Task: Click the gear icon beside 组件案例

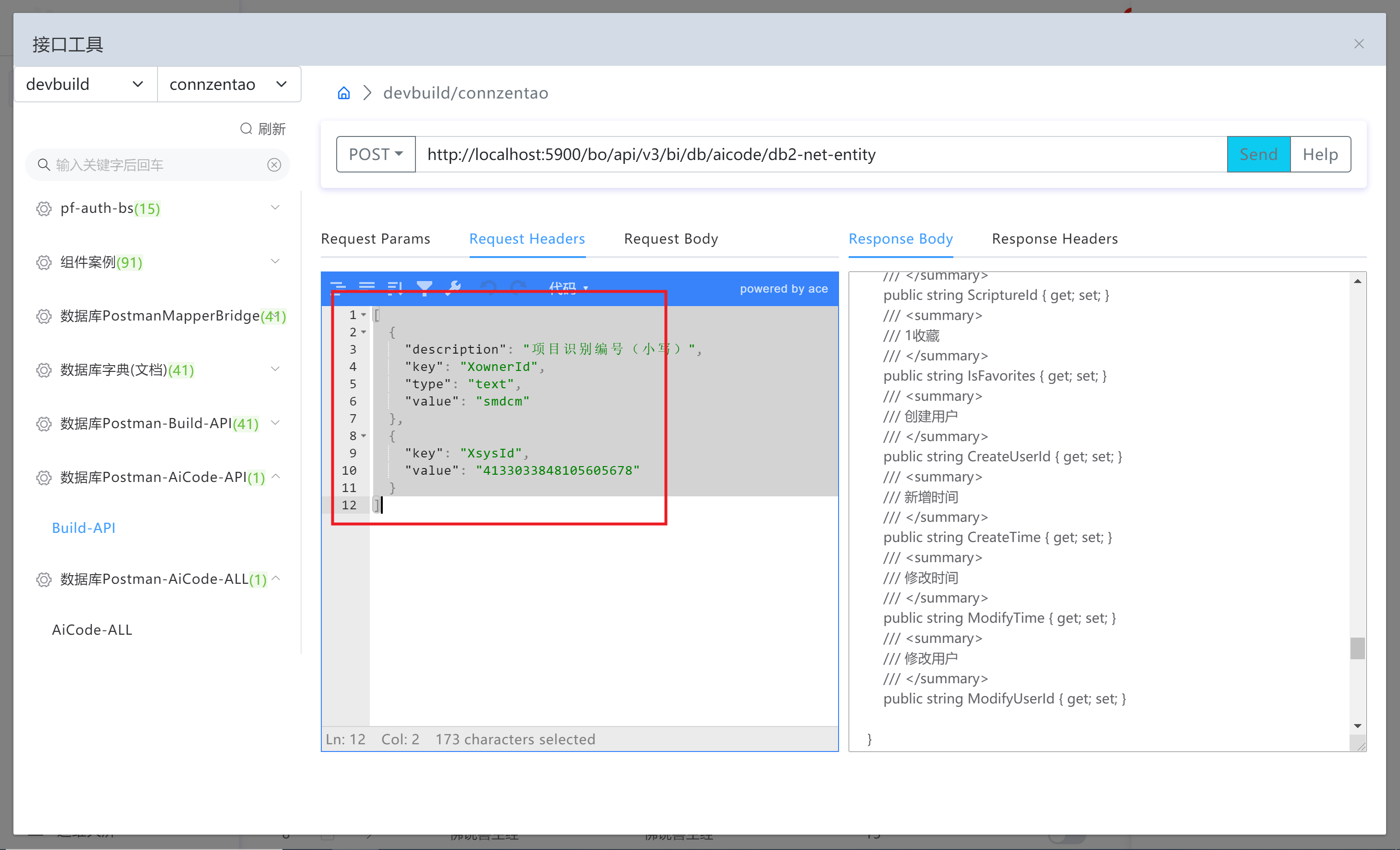Action: point(44,263)
